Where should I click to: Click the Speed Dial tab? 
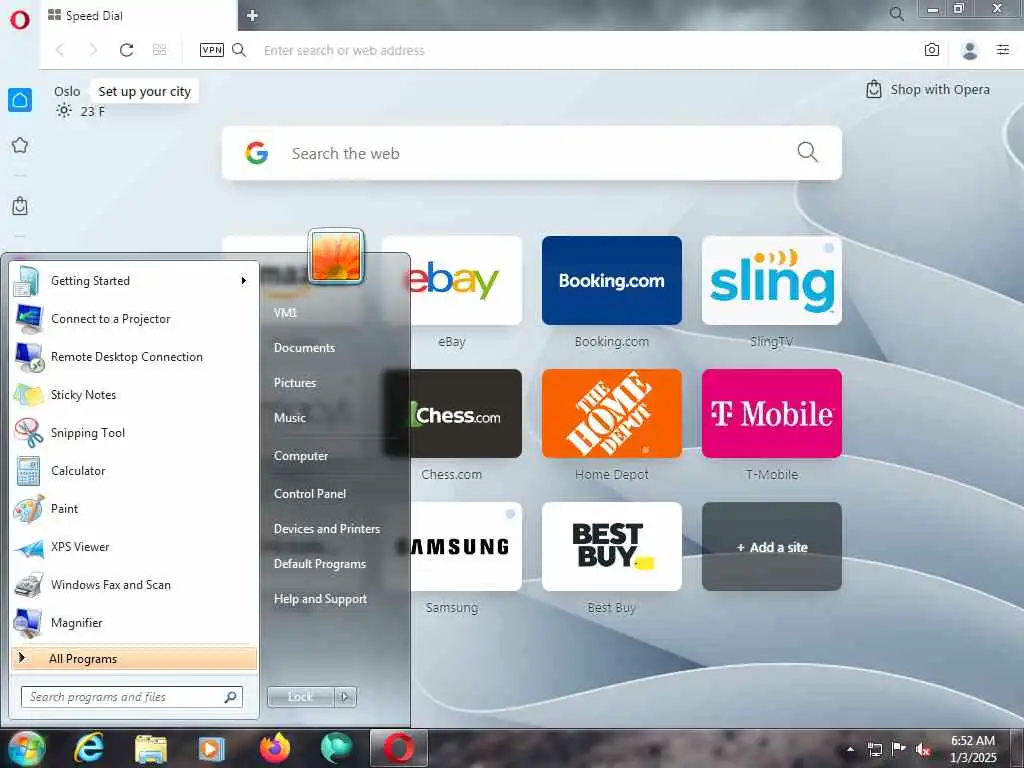(138, 16)
